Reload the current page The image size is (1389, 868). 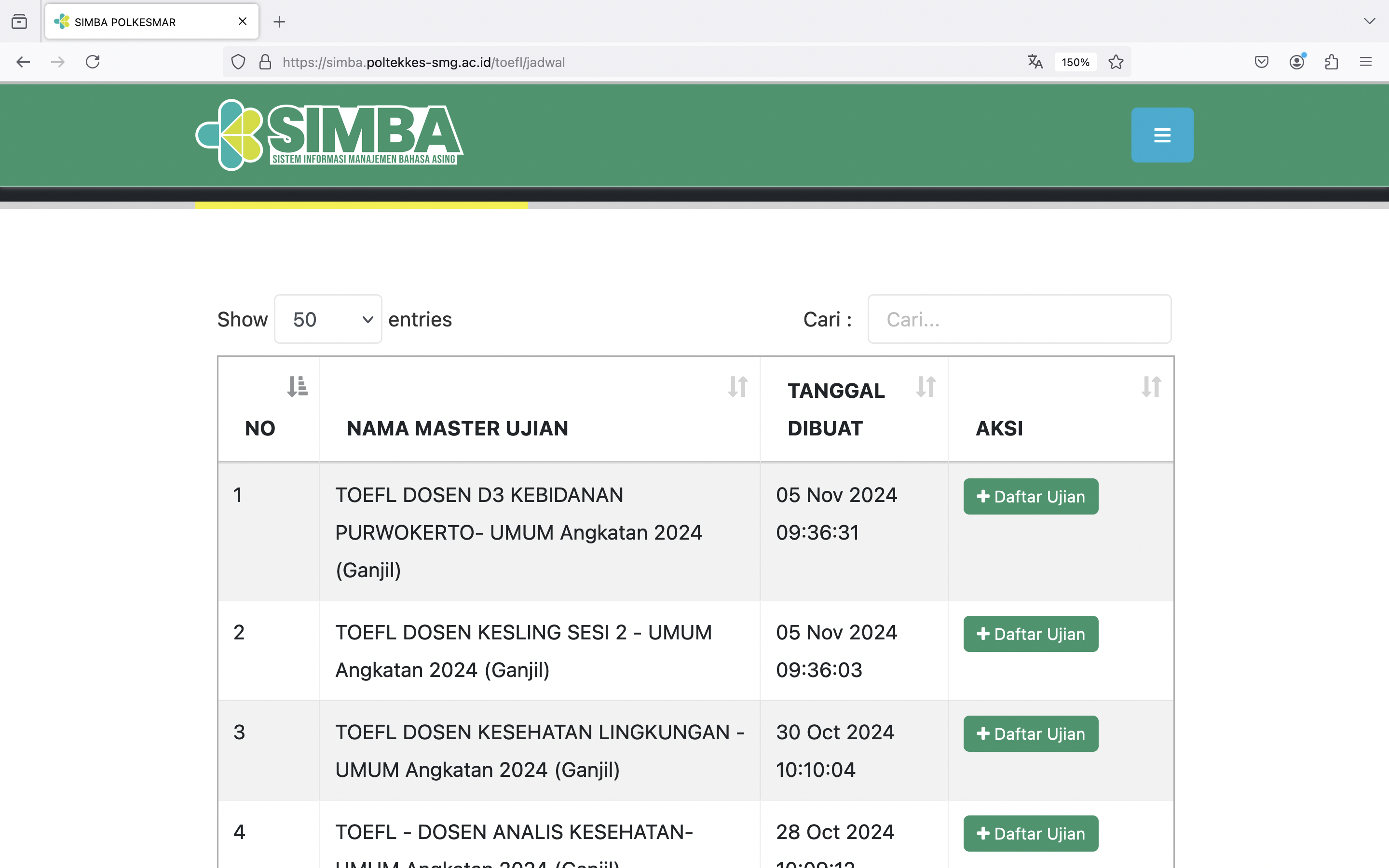(x=93, y=62)
